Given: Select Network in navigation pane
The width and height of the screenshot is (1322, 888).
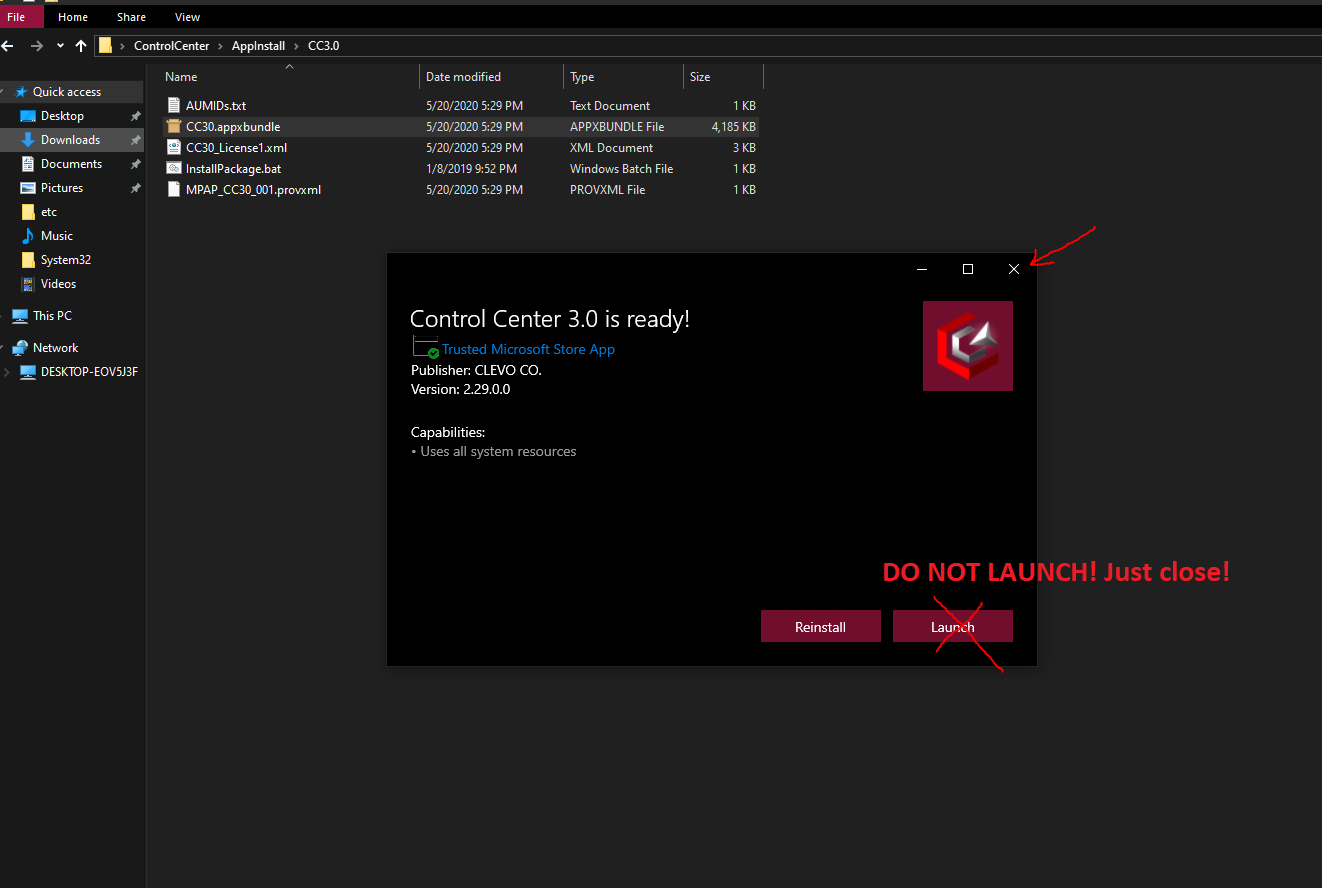Looking at the screenshot, I should tap(55, 348).
